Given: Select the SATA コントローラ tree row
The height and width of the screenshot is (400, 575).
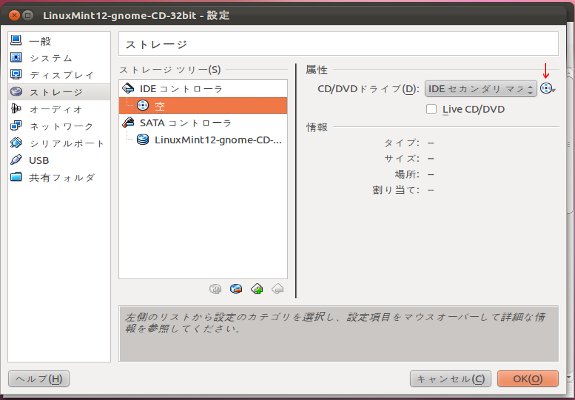Looking at the screenshot, I should 203,122.
